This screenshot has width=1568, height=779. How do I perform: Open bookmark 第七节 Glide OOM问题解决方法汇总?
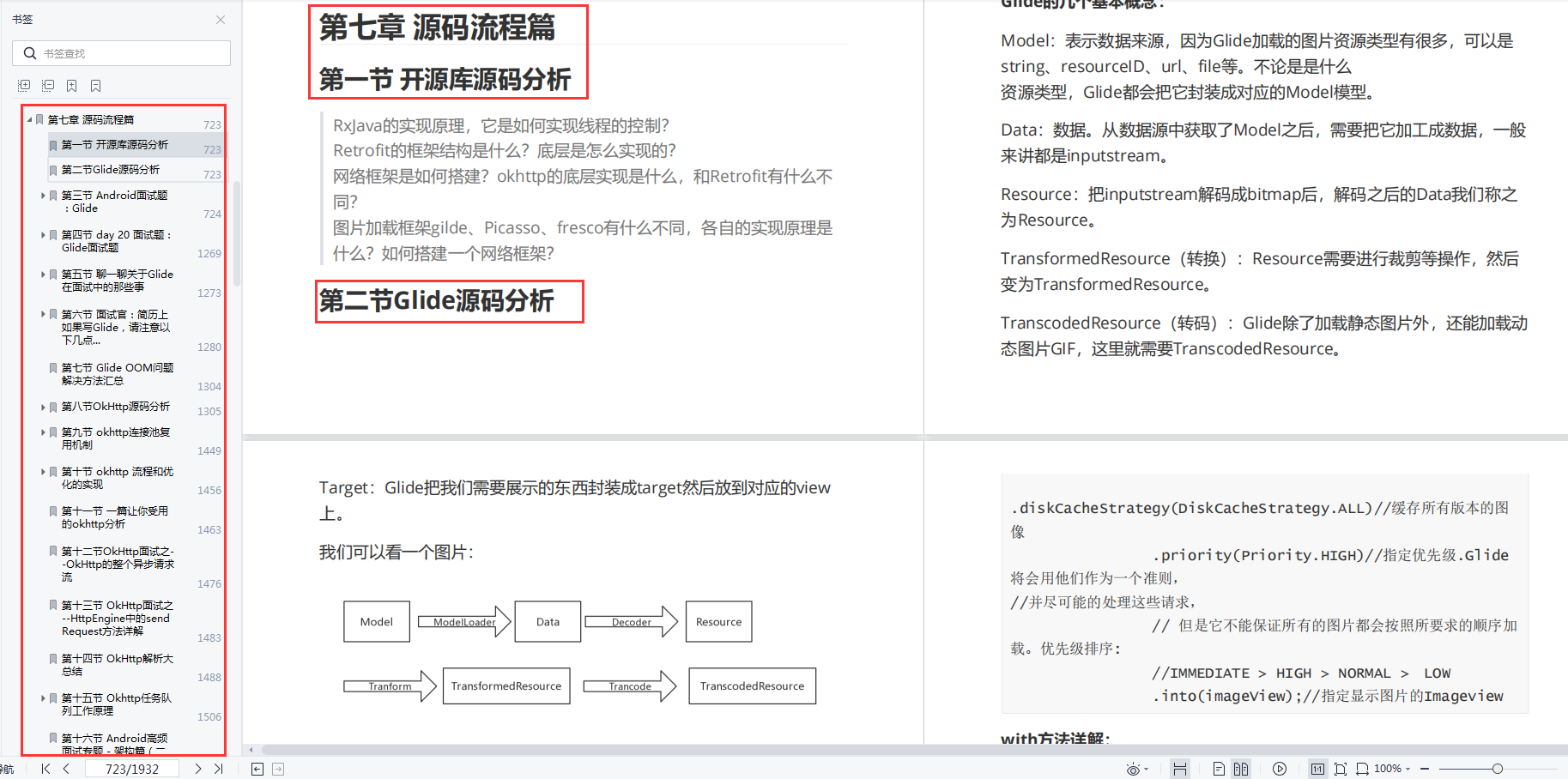[x=118, y=374]
